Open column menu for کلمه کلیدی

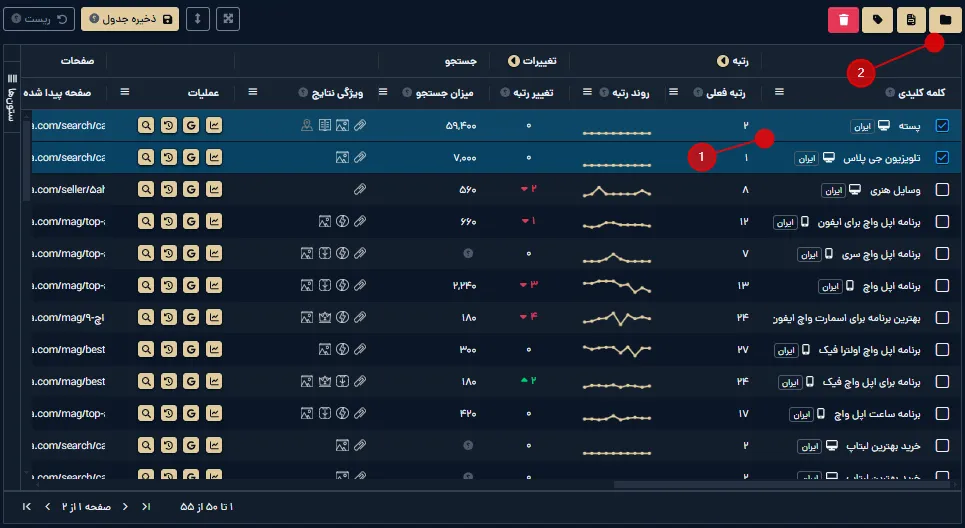[x=779, y=92]
